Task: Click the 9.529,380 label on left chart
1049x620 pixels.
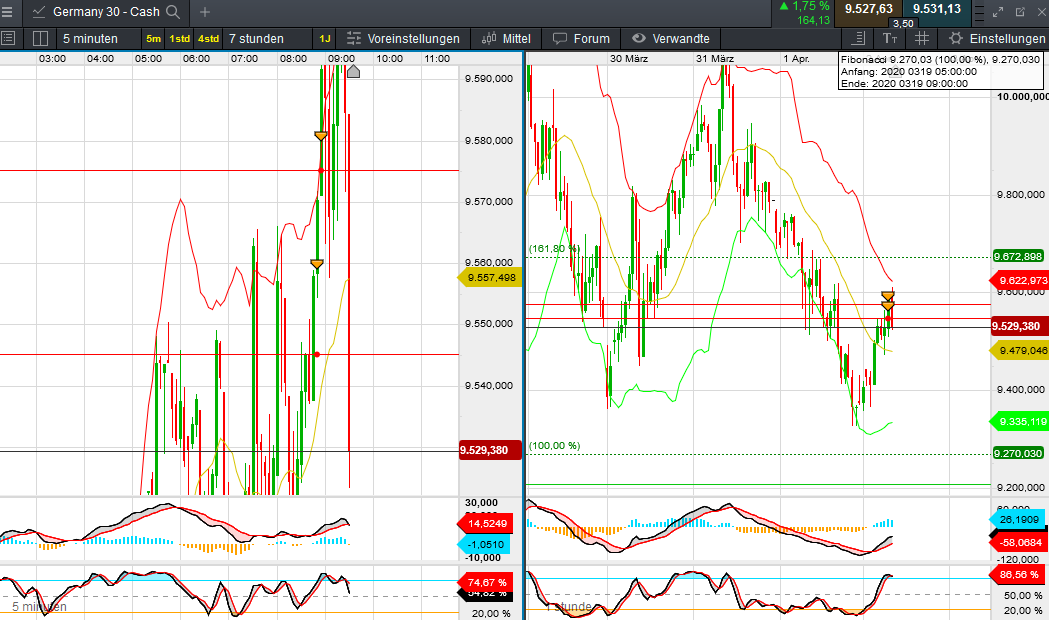Action: click(490, 450)
